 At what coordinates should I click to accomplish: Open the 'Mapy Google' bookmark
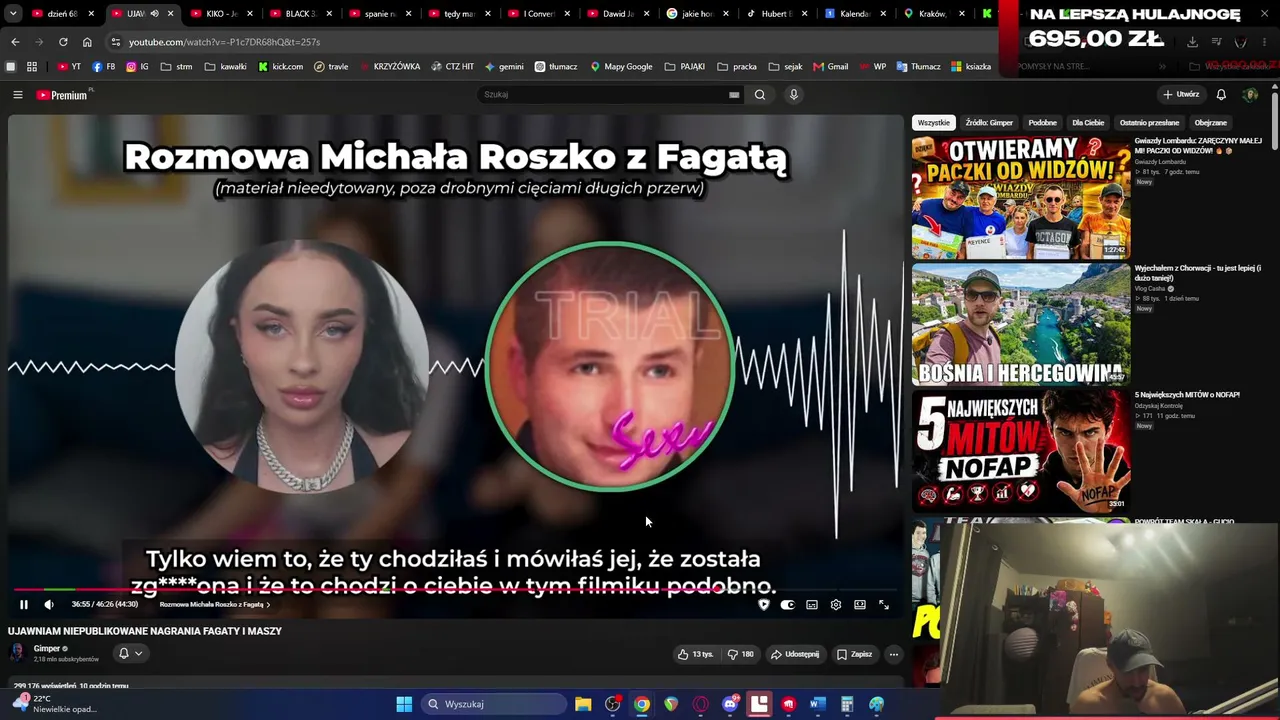pos(620,67)
